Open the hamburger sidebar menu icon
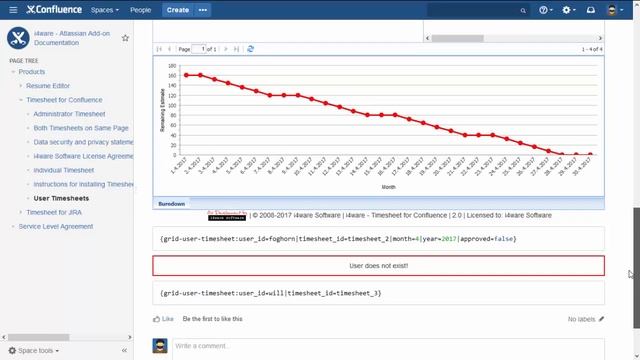 coord(13,10)
